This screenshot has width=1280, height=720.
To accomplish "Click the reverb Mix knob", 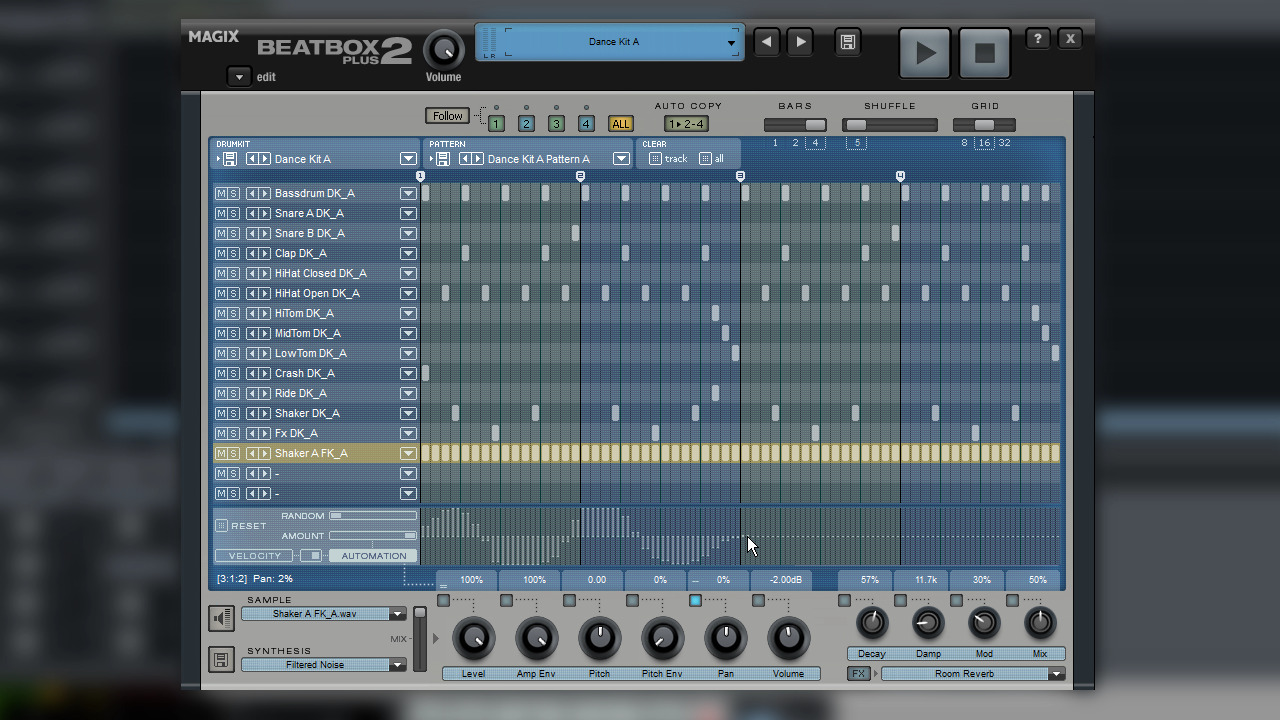I will (1040, 623).
